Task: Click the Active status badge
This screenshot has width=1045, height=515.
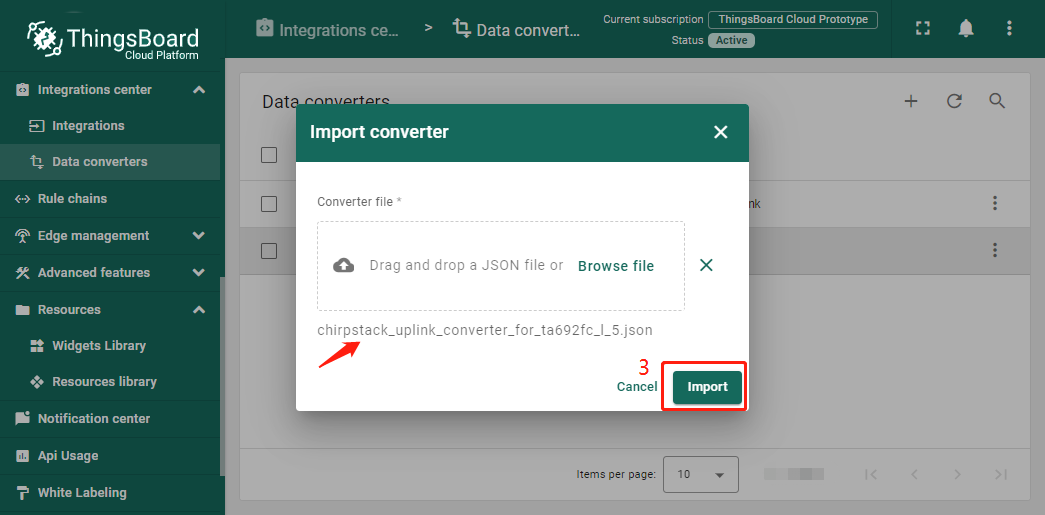Action: tap(731, 40)
